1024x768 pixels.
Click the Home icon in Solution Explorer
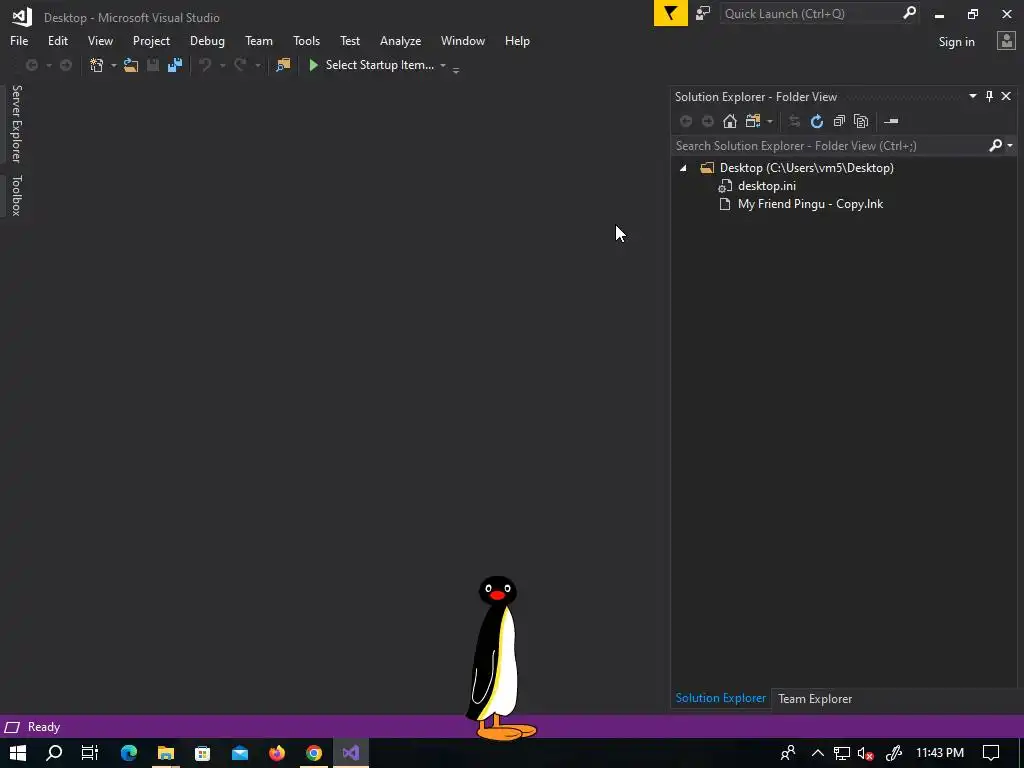pyautogui.click(x=729, y=121)
